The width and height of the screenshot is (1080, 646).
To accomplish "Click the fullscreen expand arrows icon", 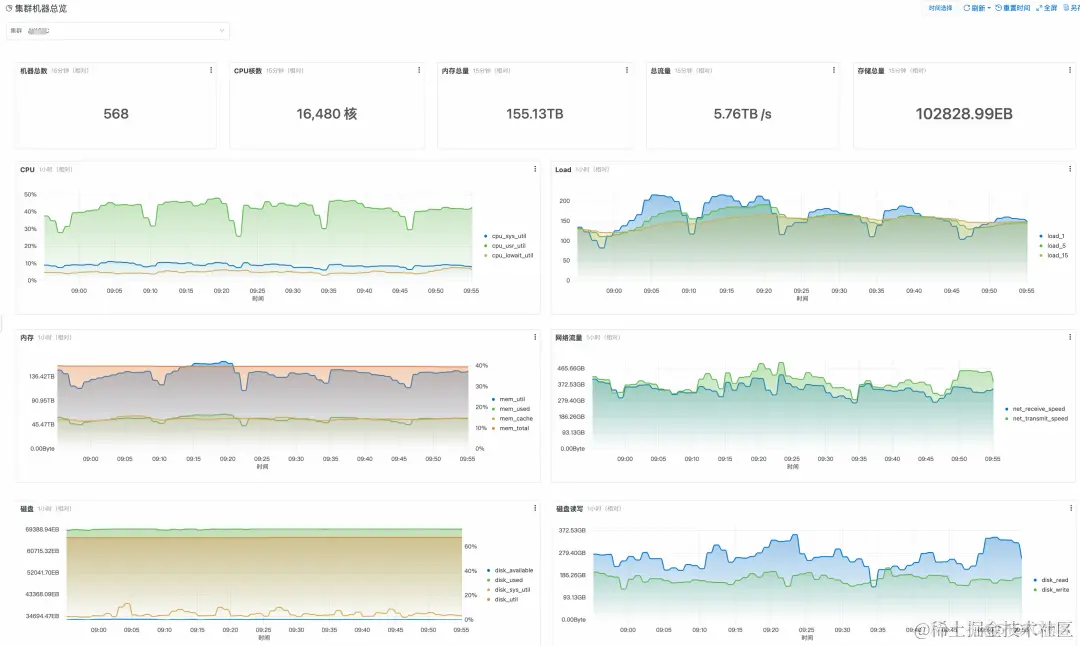I will point(1039,8).
